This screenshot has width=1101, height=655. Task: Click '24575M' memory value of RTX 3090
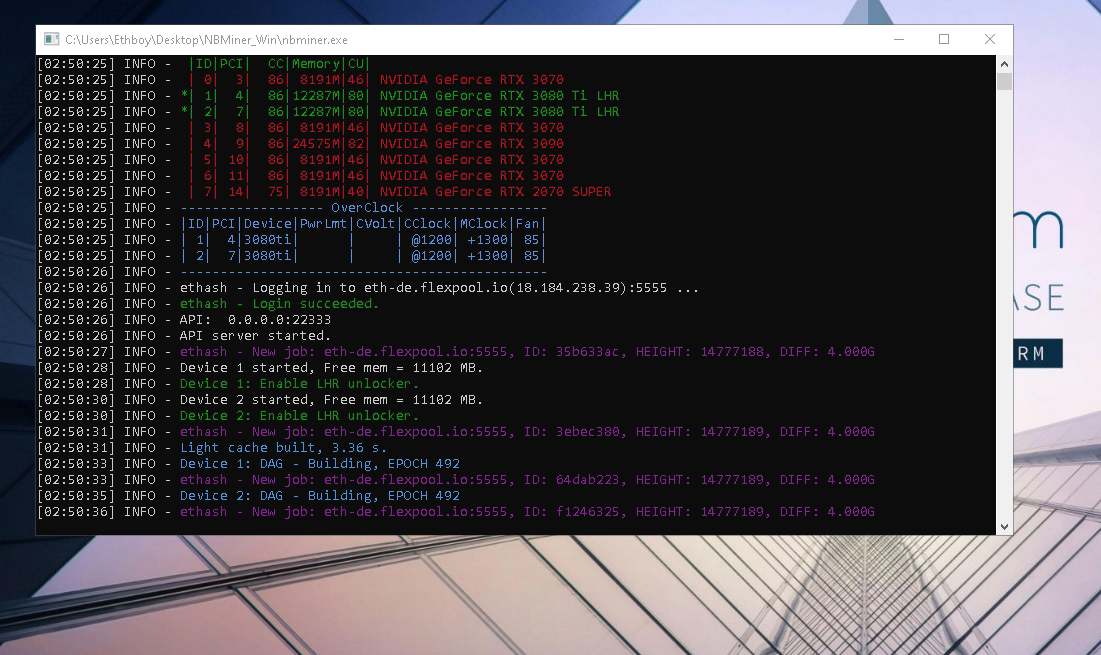pyautogui.click(x=315, y=143)
